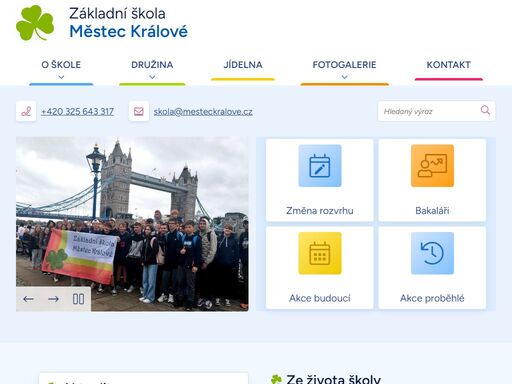
Task: Click the Akce proběhlé label
Action: tap(432, 298)
